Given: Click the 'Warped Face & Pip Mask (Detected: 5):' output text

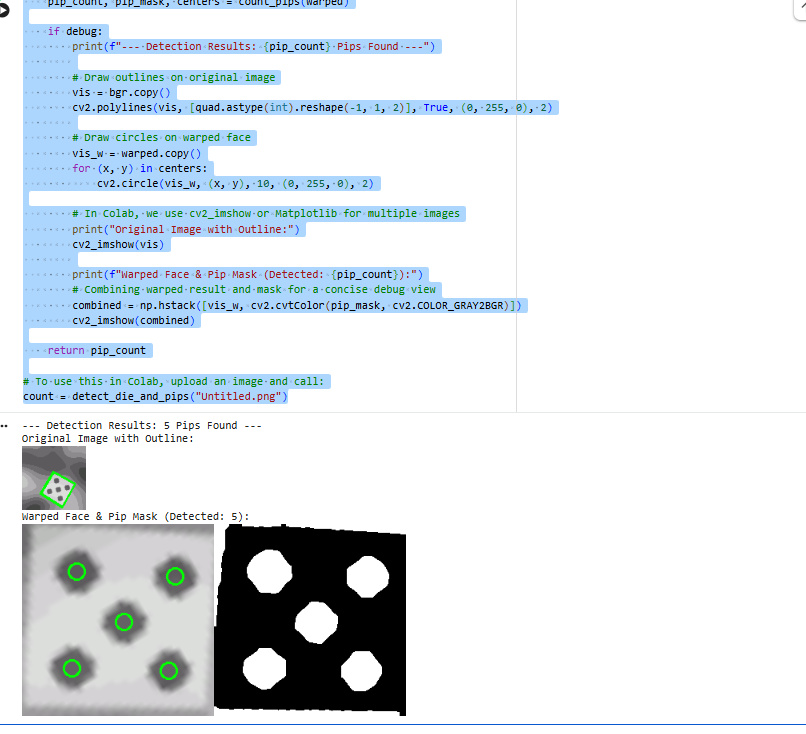Looking at the screenshot, I should pyautogui.click(x=135, y=517).
